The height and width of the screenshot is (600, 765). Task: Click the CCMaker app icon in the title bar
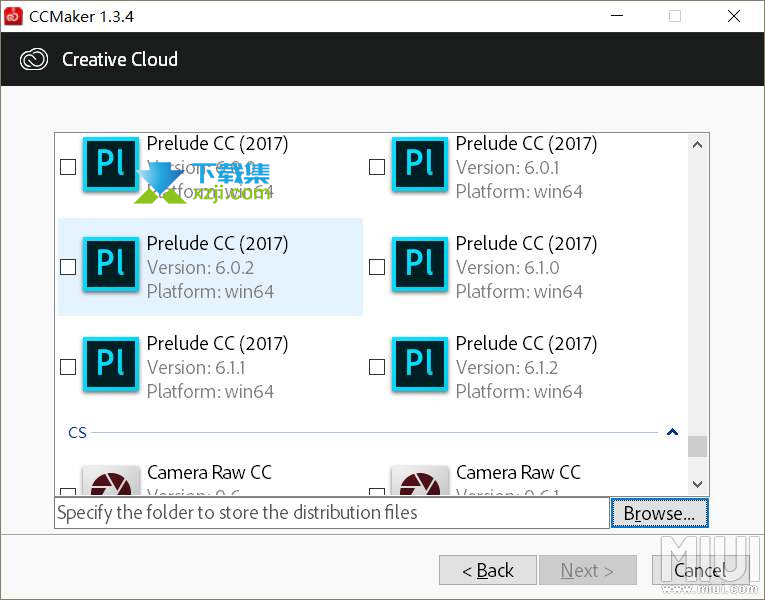[x=13, y=16]
